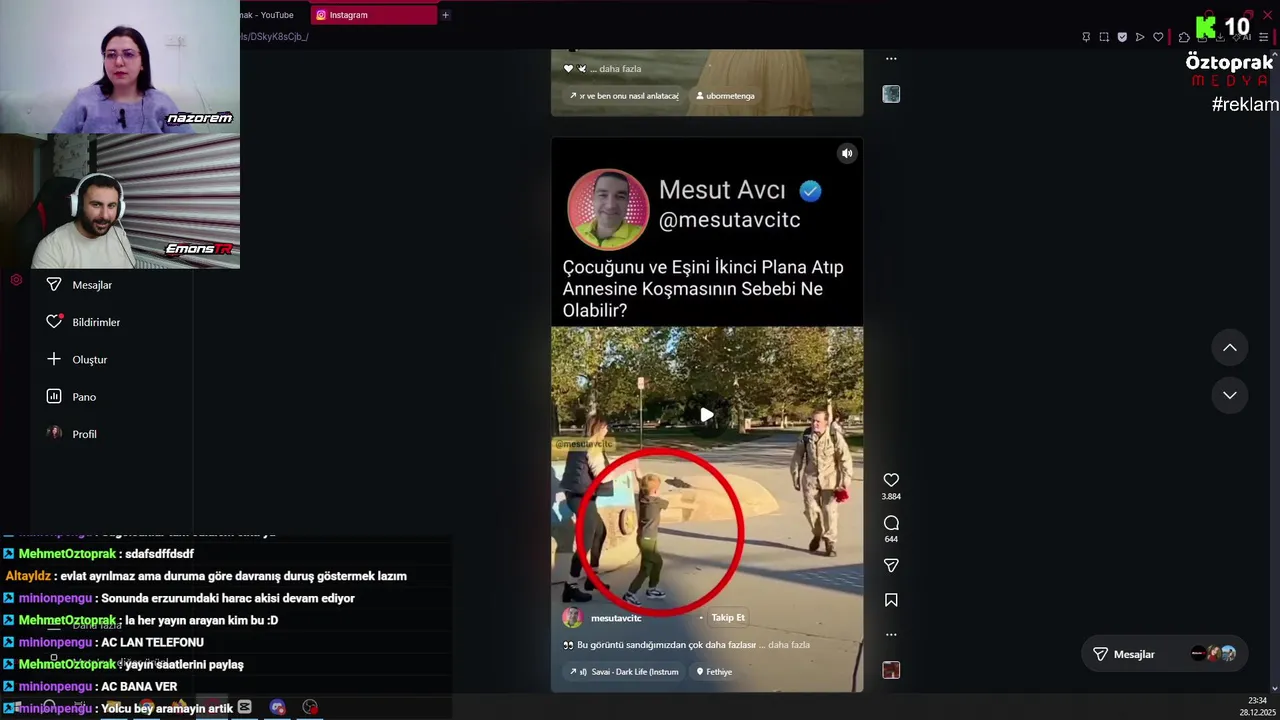The image size is (1280, 720).
Task: Open mesutavcitc profile avatar on reel
Action: click(x=572, y=618)
